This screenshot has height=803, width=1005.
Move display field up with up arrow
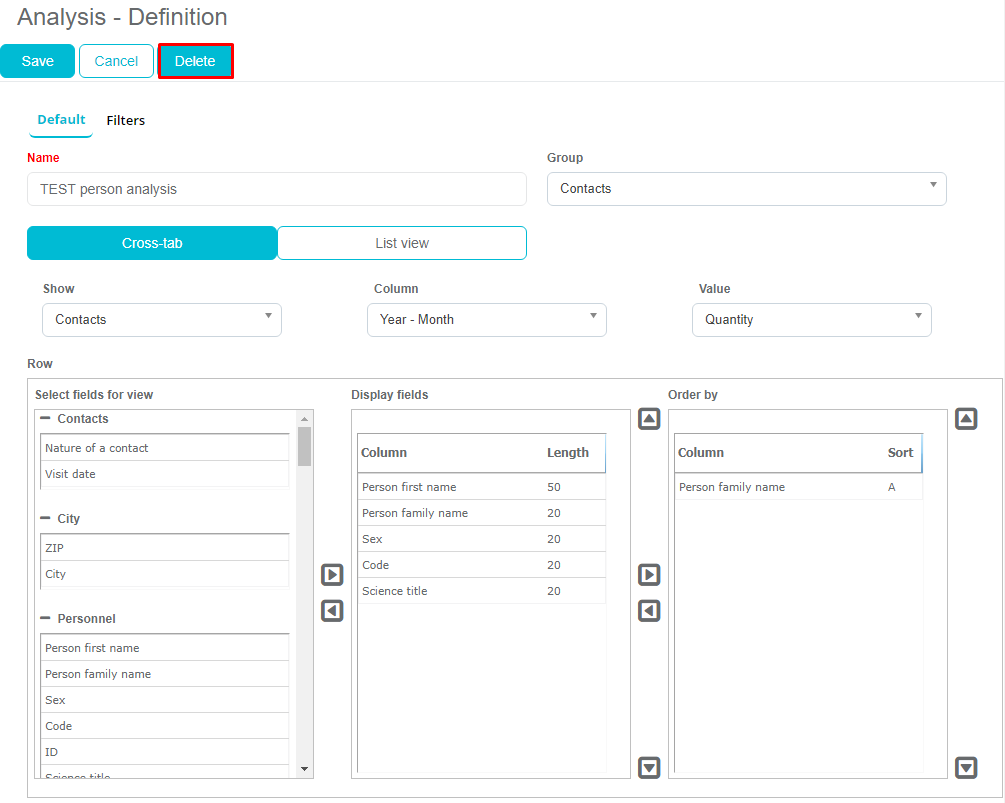(x=649, y=419)
